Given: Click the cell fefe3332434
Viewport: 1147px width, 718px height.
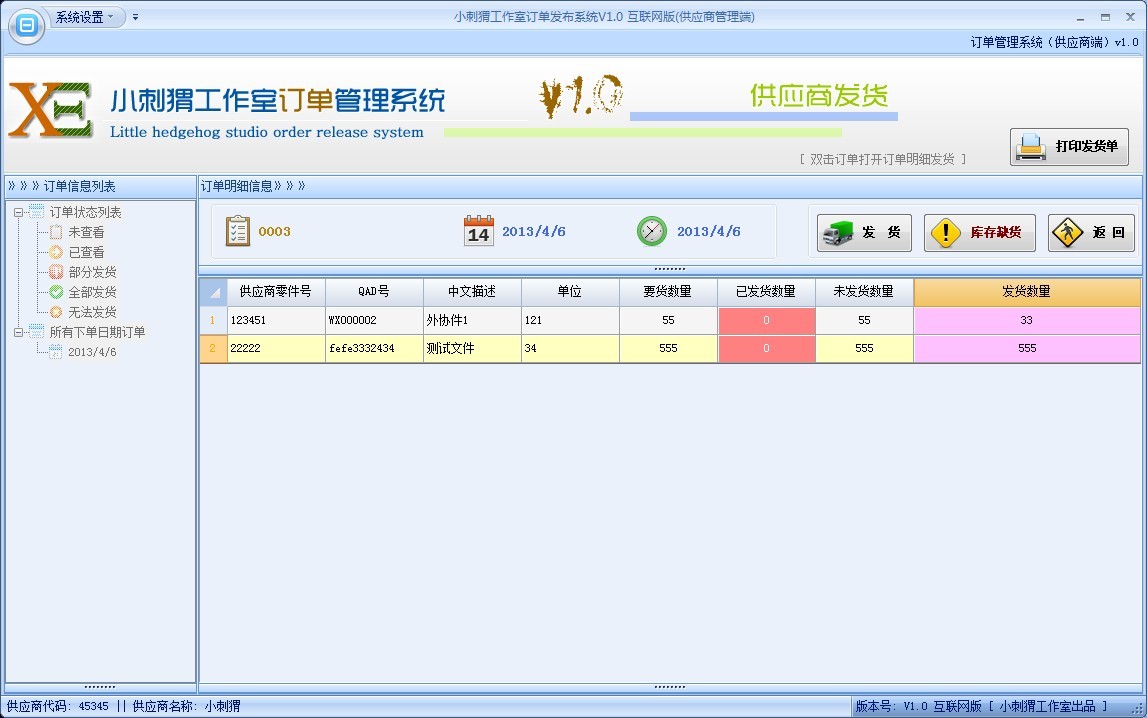Looking at the screenshot, I should click(x=374, y=349).
